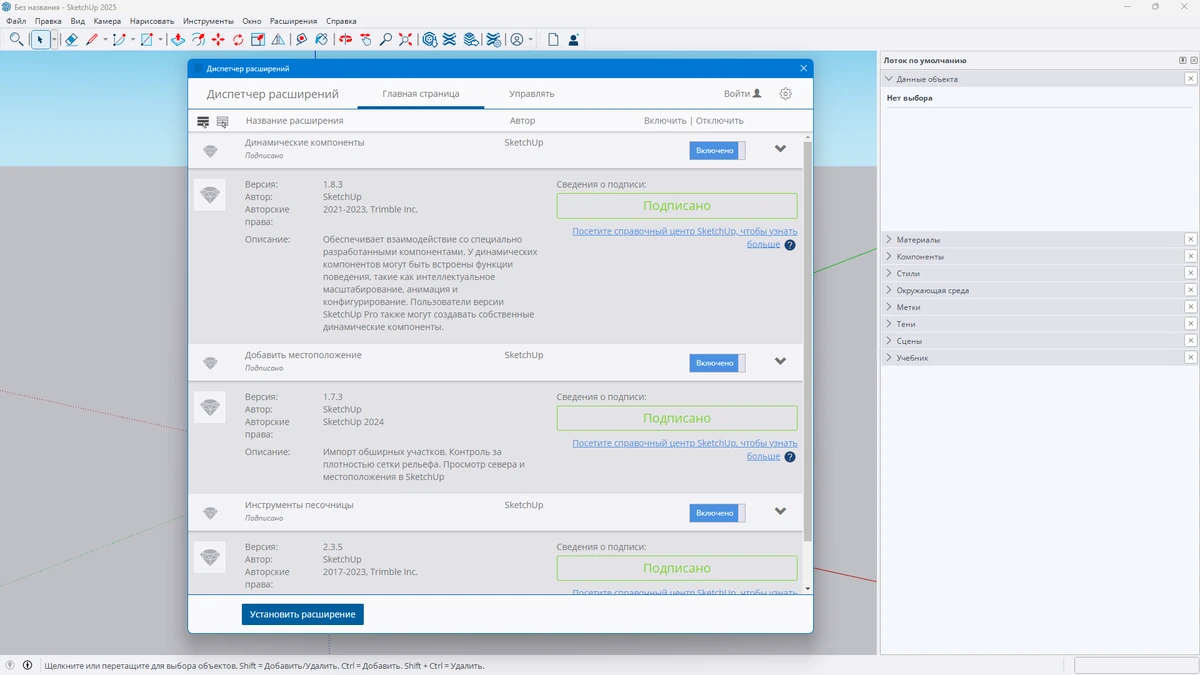Click the second list filter icon beside Название расширения
The image size is (1200, 675).
[x=222, y=121]
